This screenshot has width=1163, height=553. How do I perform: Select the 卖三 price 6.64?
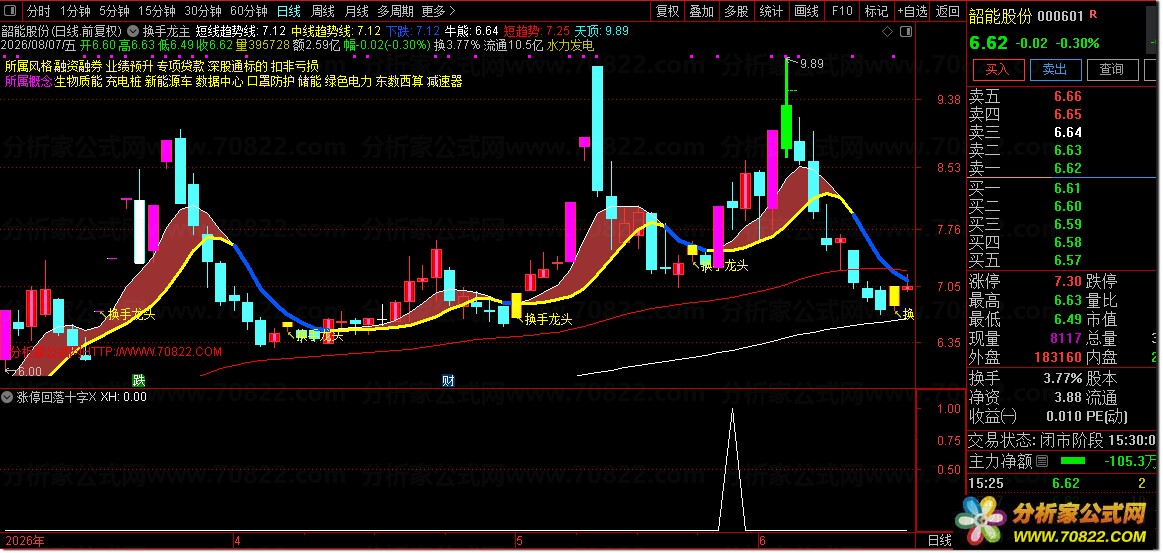pyautogui.click(x=1067, y=133)
